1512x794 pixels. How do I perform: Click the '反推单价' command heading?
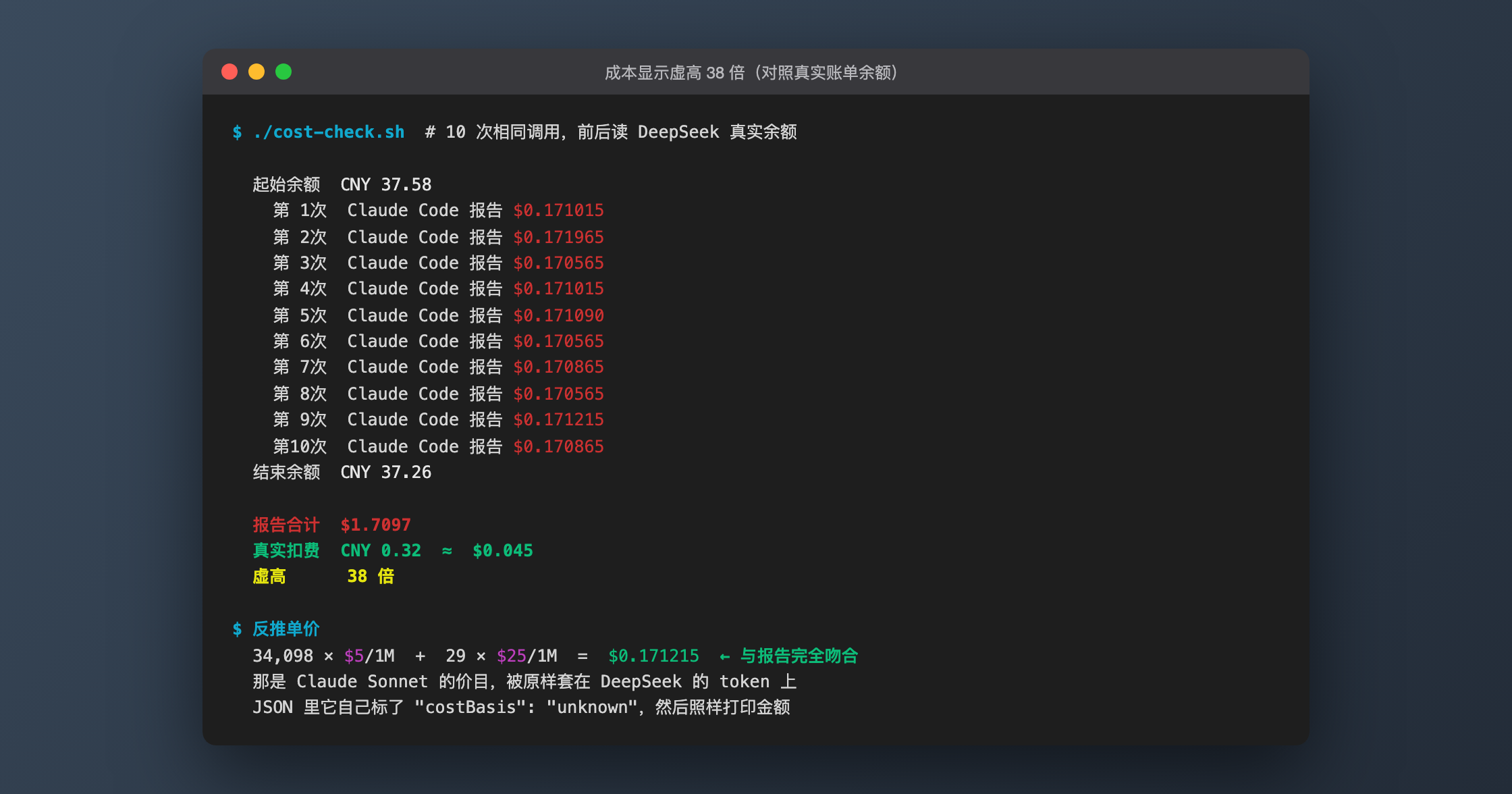click(x=286, y=629)
